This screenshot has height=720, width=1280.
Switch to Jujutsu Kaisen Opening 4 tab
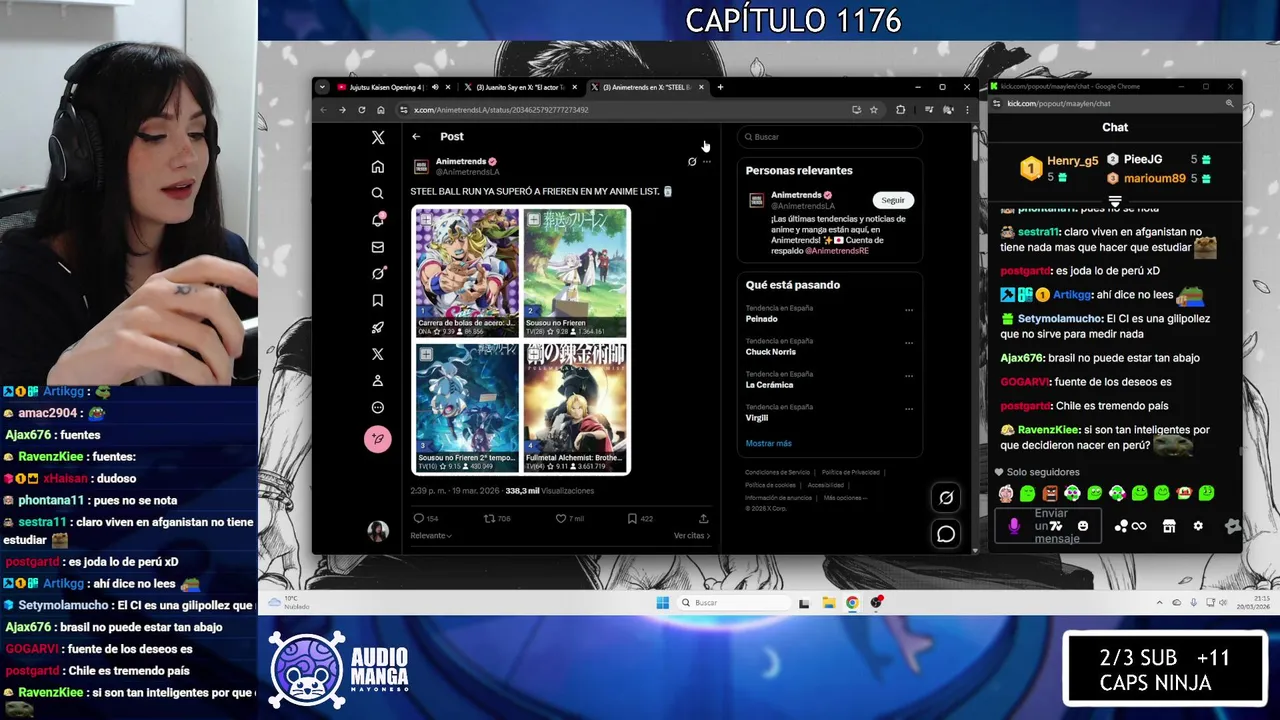pos(393,87)
